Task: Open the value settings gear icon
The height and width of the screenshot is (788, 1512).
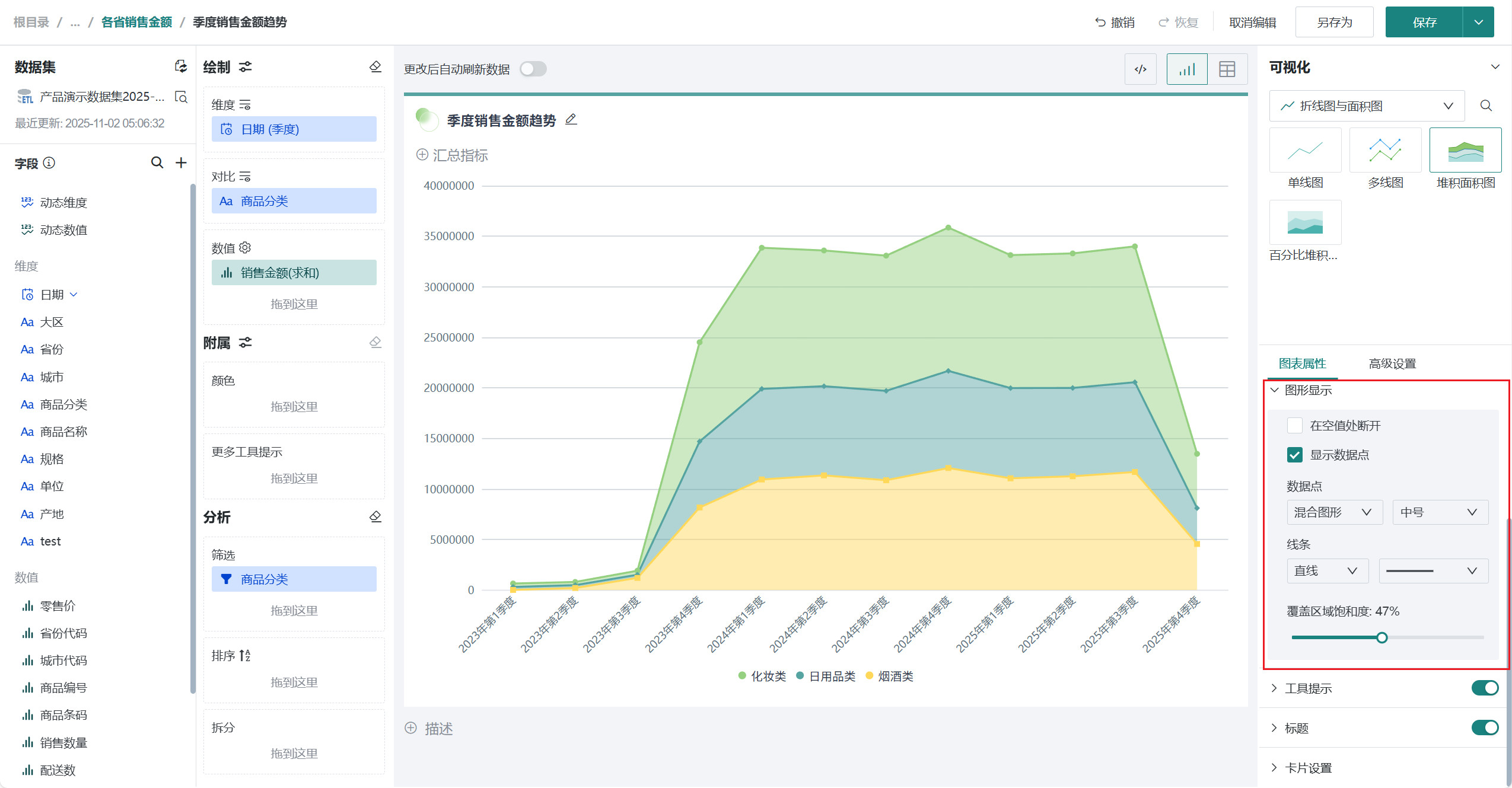Action: pos(245,248)
